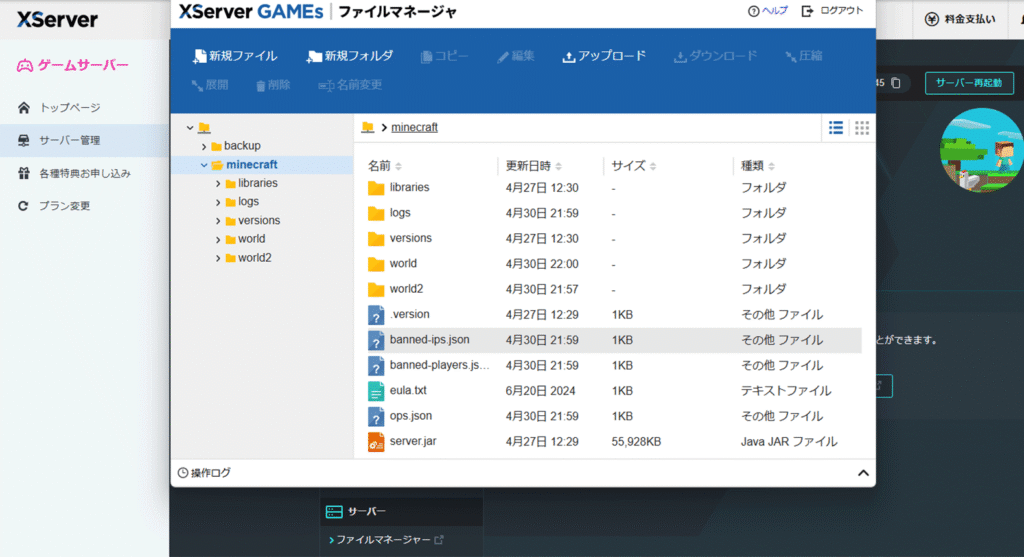The image size is (1024, 557).
Task: Switch to grid view icon
Action: (x=862, y=127)
